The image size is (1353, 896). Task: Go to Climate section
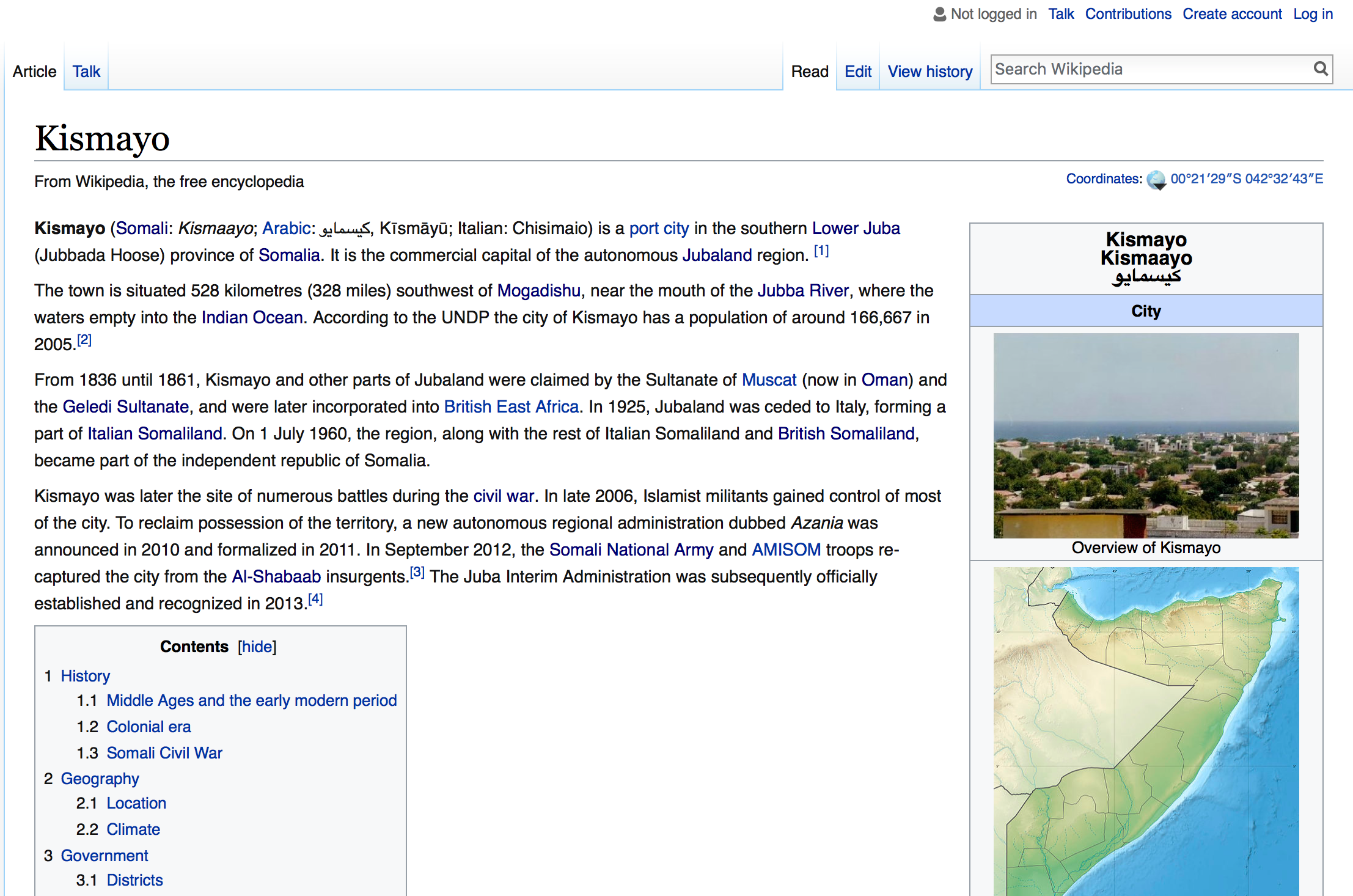pyautogui.click(x=133, y=829)
